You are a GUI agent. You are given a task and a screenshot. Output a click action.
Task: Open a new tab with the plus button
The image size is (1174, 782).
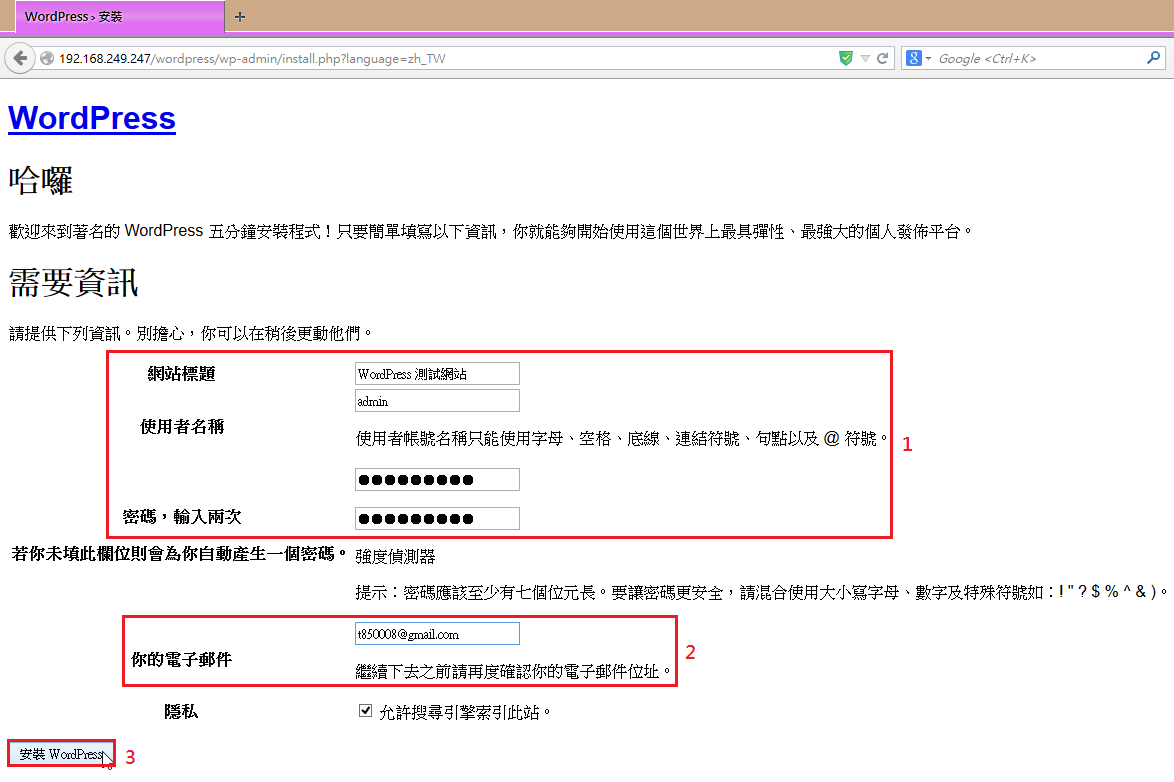[x=240, y=16]
